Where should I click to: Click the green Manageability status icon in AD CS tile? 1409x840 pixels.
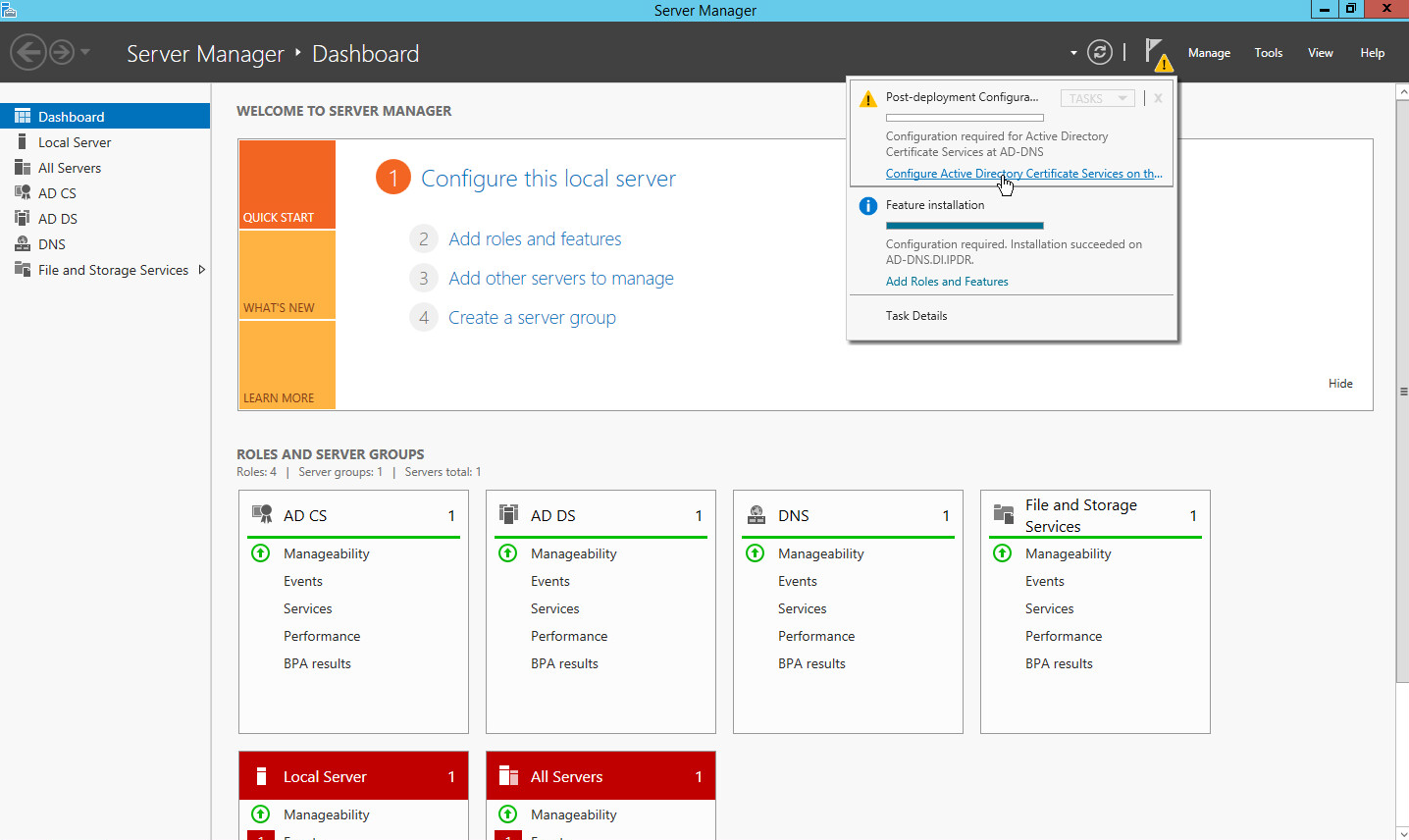coord(261,553)
